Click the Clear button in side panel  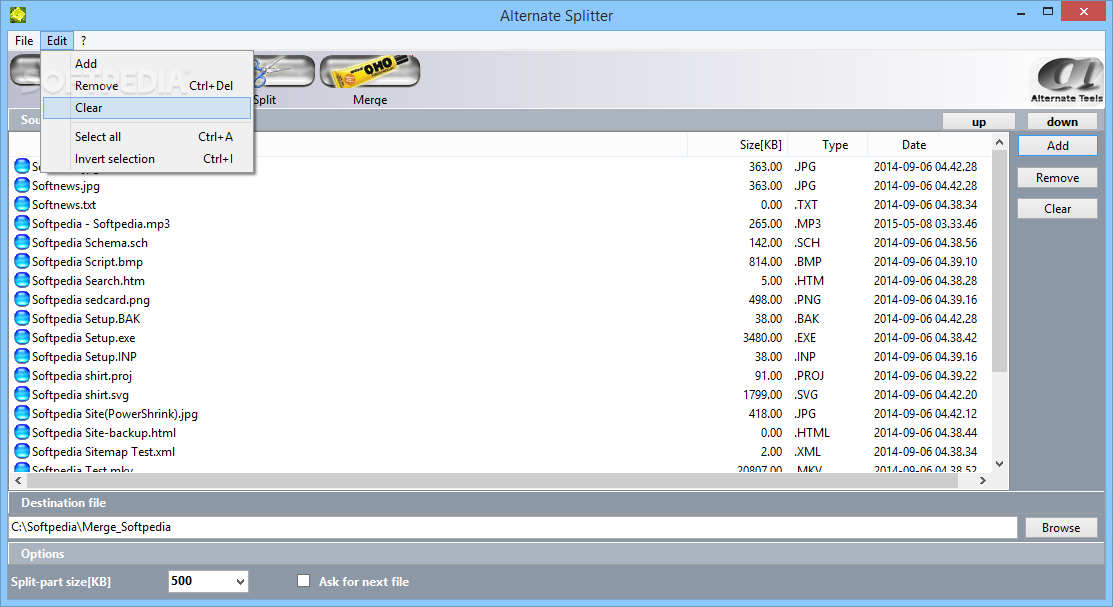(1058, 209)
